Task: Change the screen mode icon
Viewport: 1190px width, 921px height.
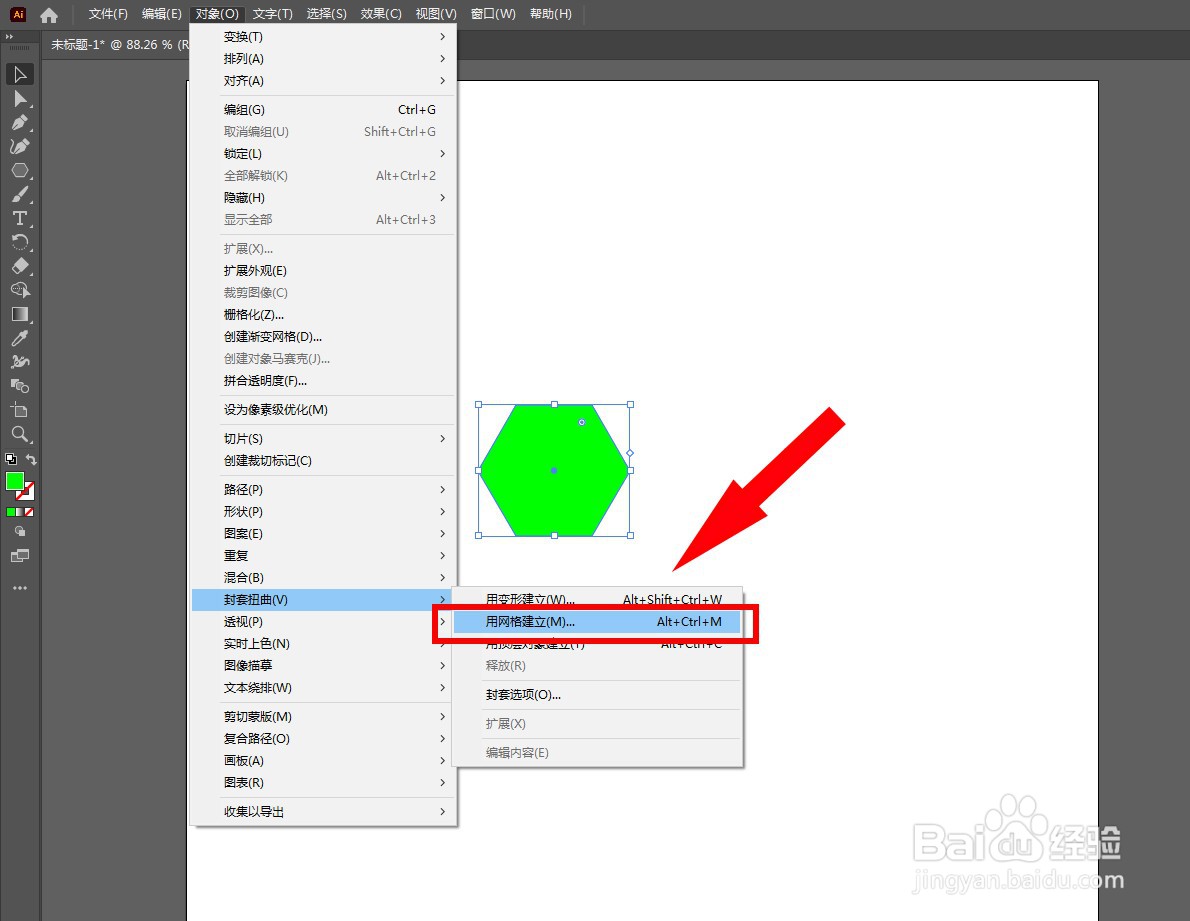Action: (20, 556)
